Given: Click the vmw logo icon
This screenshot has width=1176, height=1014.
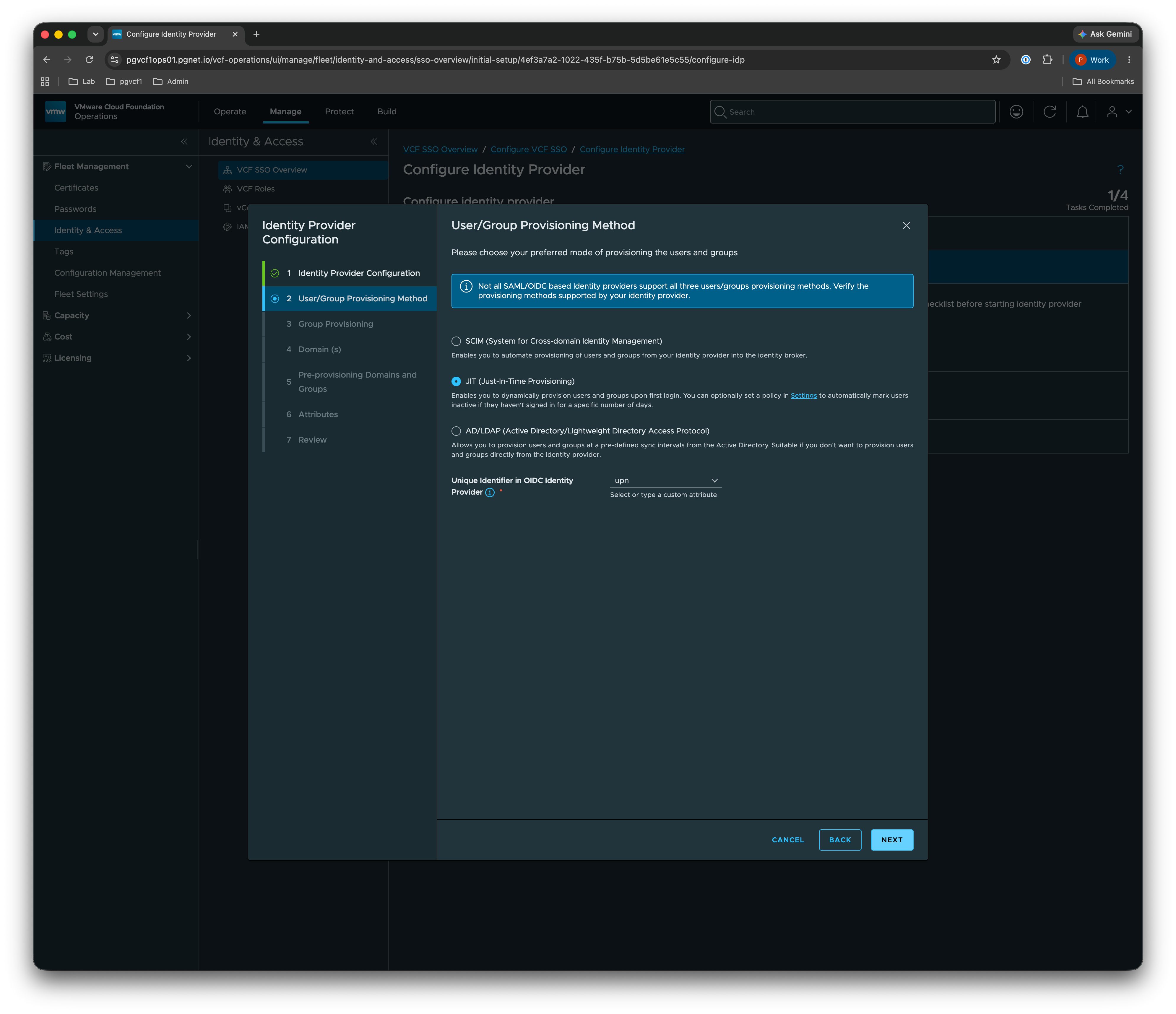Looking at the screenshot, I should tap(56, 112).
